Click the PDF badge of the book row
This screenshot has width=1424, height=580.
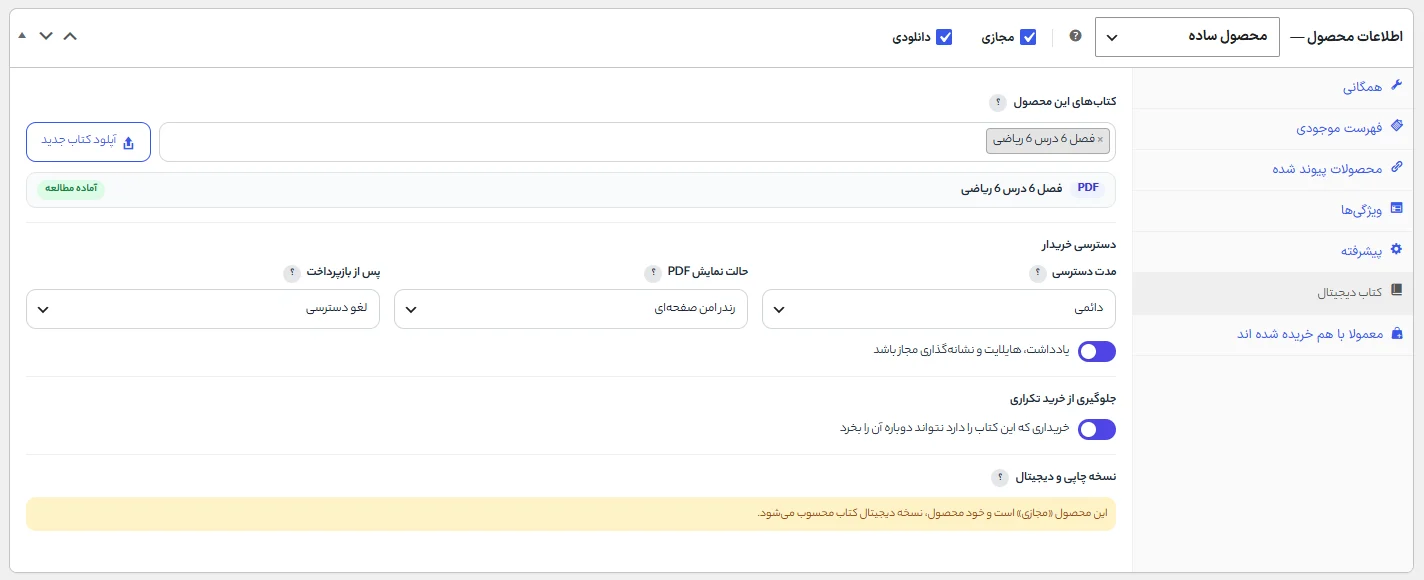pyautogui.click(x=1088, y=188)
